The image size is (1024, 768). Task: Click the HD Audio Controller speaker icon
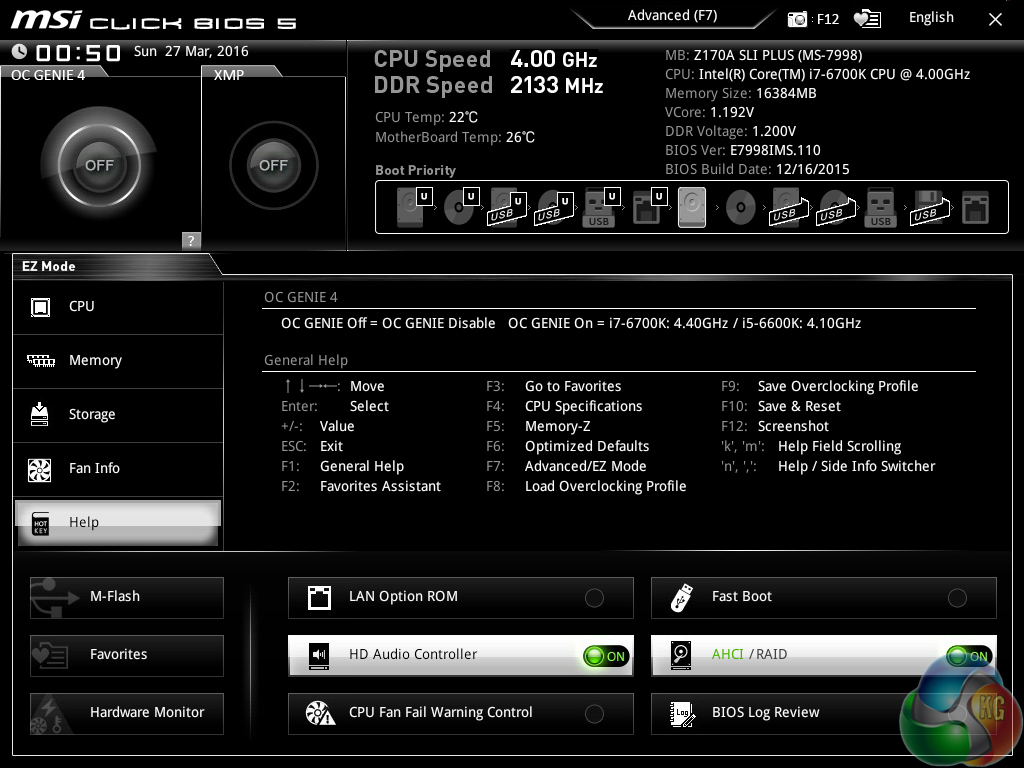point(319,655)
